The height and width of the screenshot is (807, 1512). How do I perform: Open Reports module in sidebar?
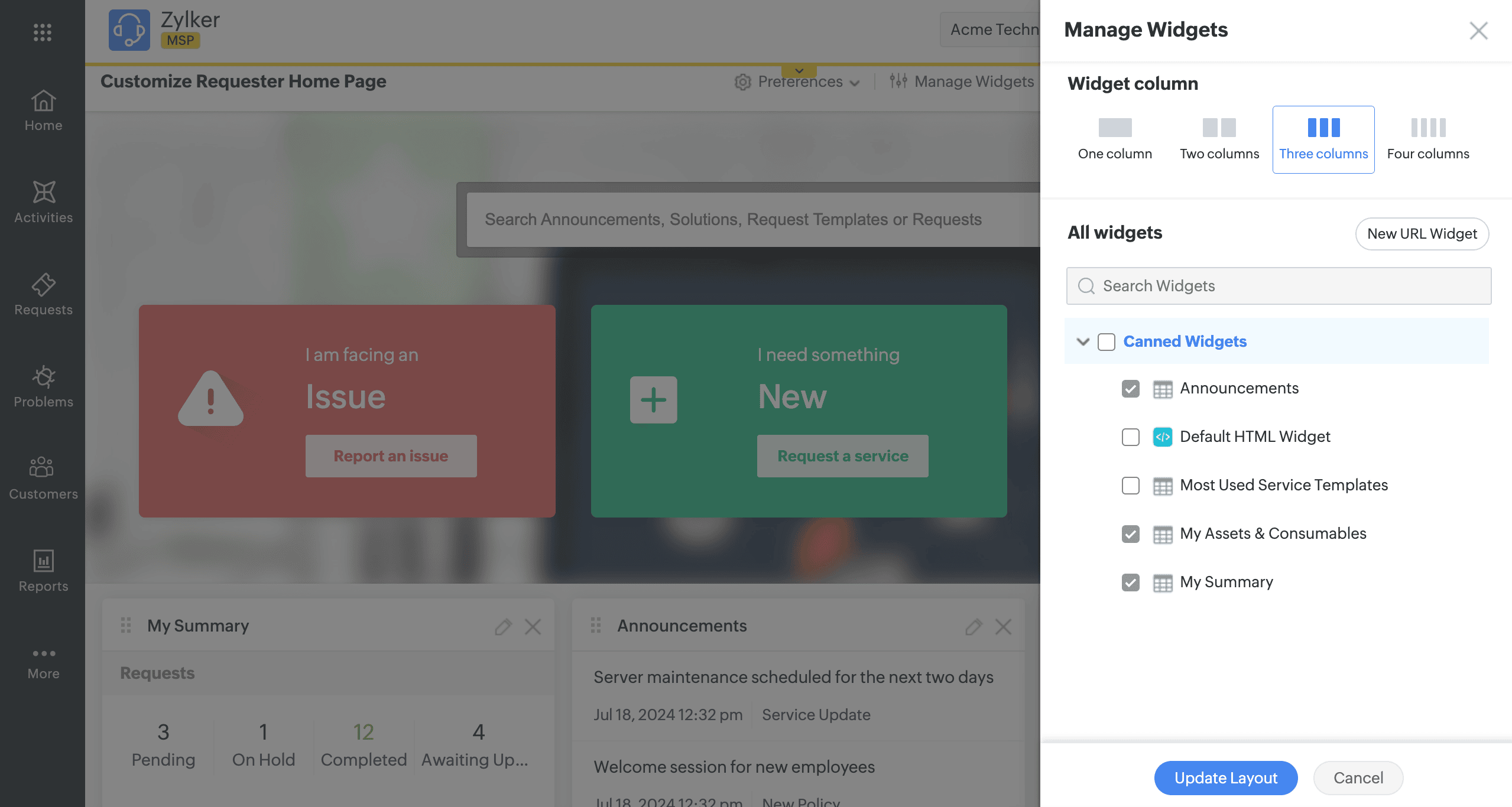coord(43,571)
